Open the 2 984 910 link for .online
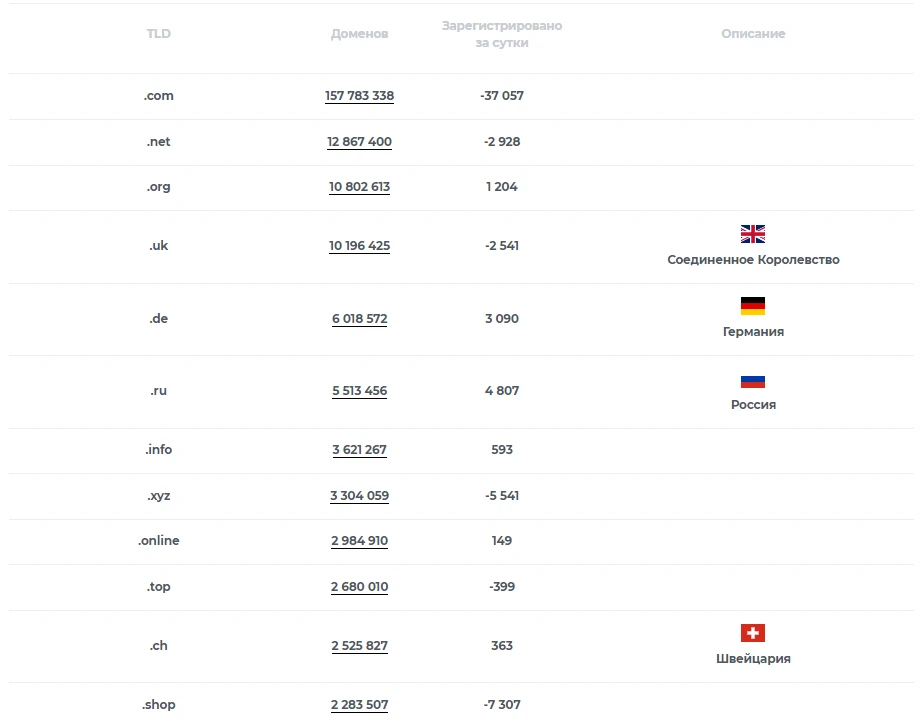Image resolution: width=920 pixels, height=728 pixels. pos(360,541)
